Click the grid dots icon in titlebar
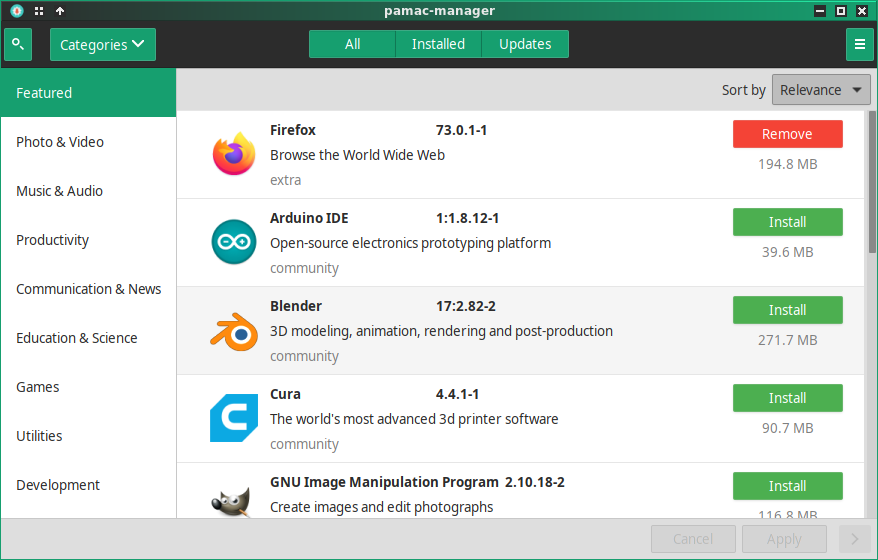878x560 pixels. click(x=39, y=11)
